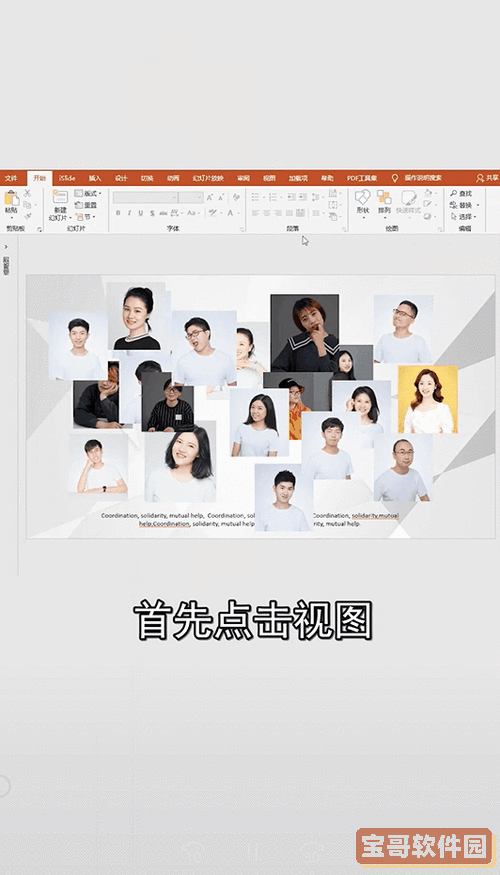Toggle Align Right paragraph alignment
Screen dimensions: 500x875
point(278,213)
